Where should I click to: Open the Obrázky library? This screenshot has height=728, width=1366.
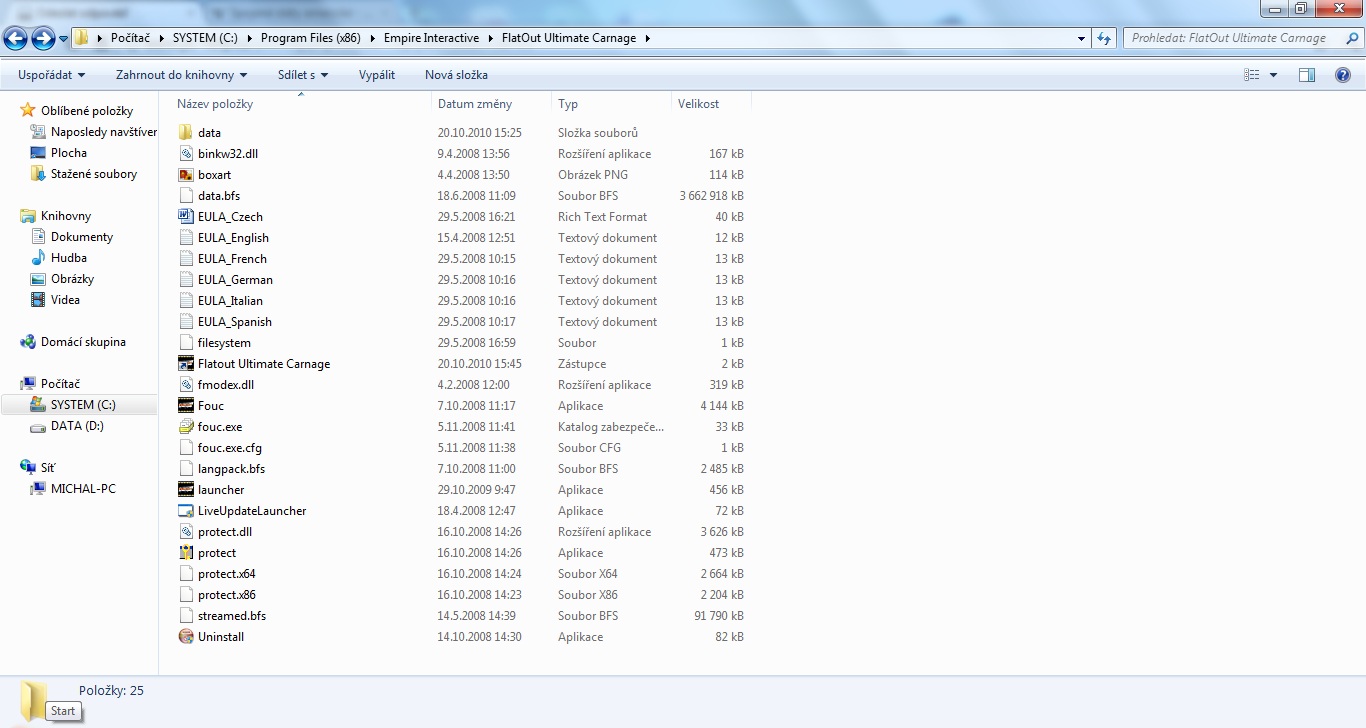tap(72, 279)
